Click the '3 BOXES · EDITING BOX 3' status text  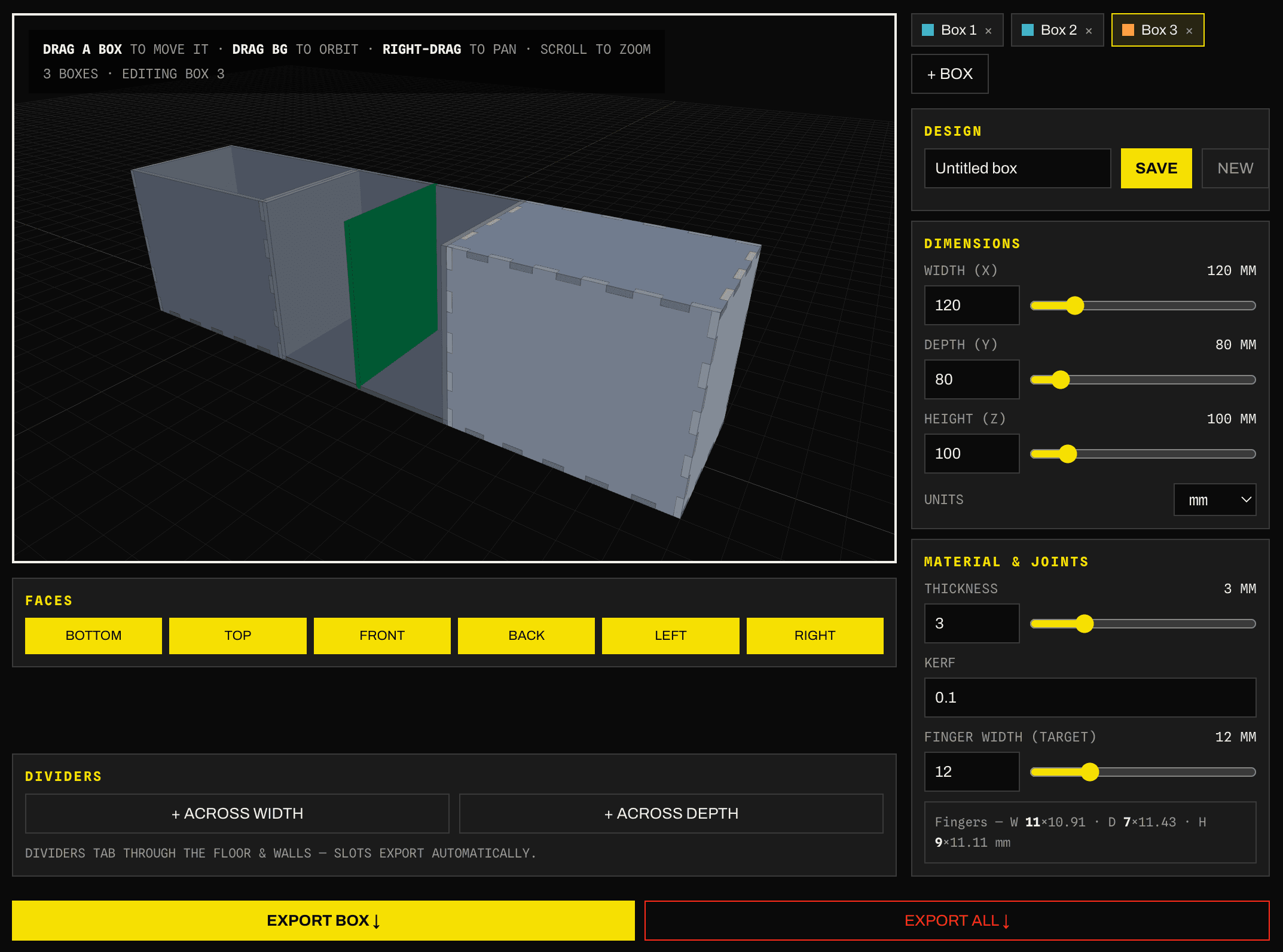pos(134,74)
